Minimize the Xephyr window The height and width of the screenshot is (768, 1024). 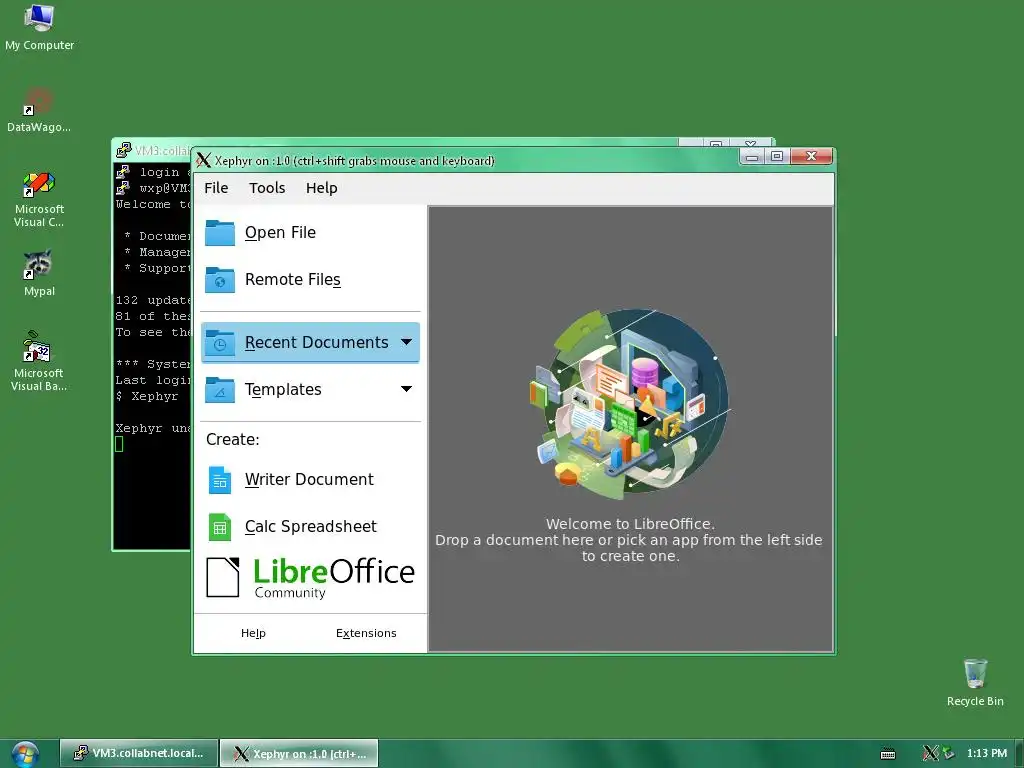point(752,156)
